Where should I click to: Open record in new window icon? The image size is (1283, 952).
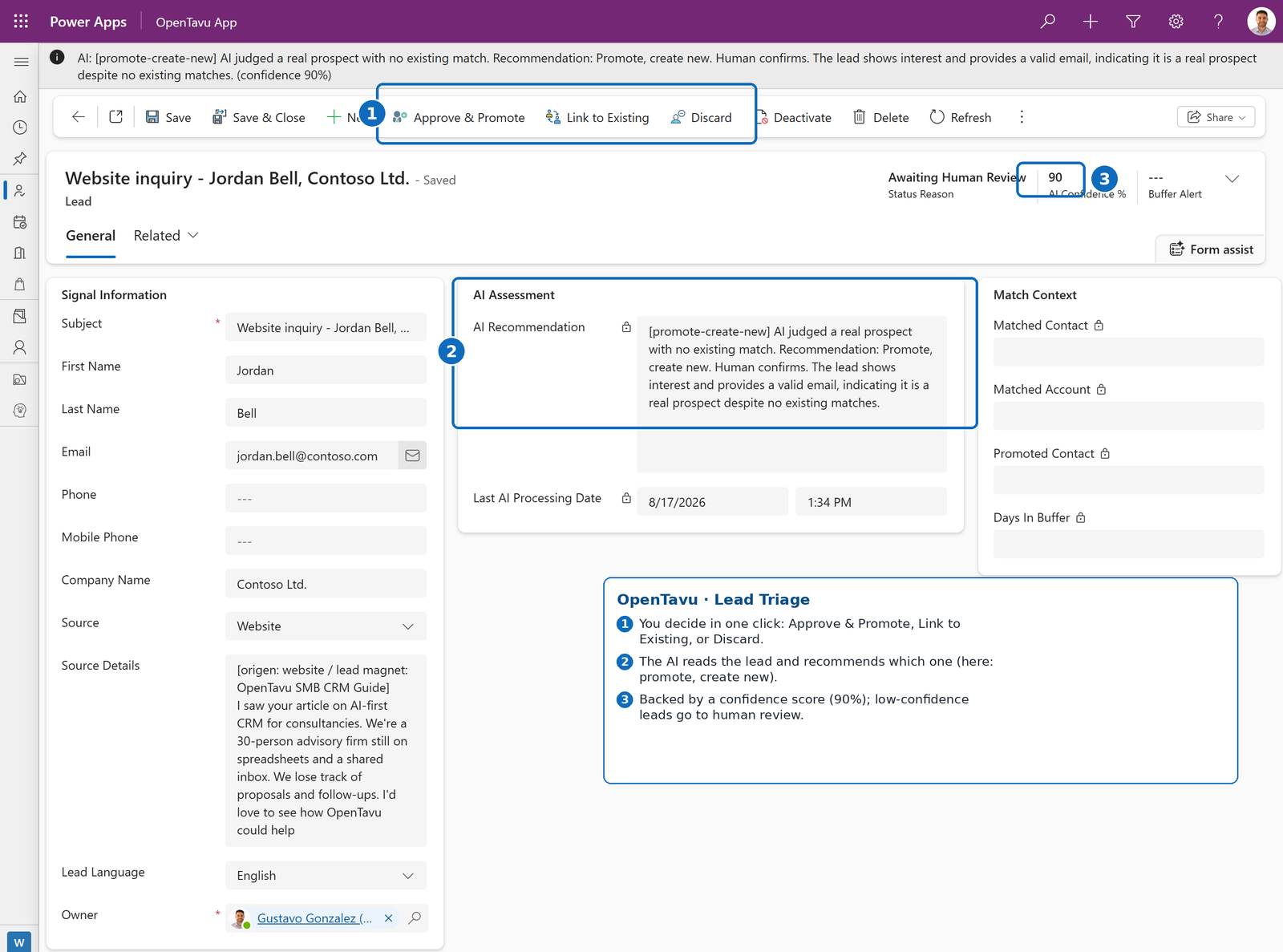pos(115,117)
